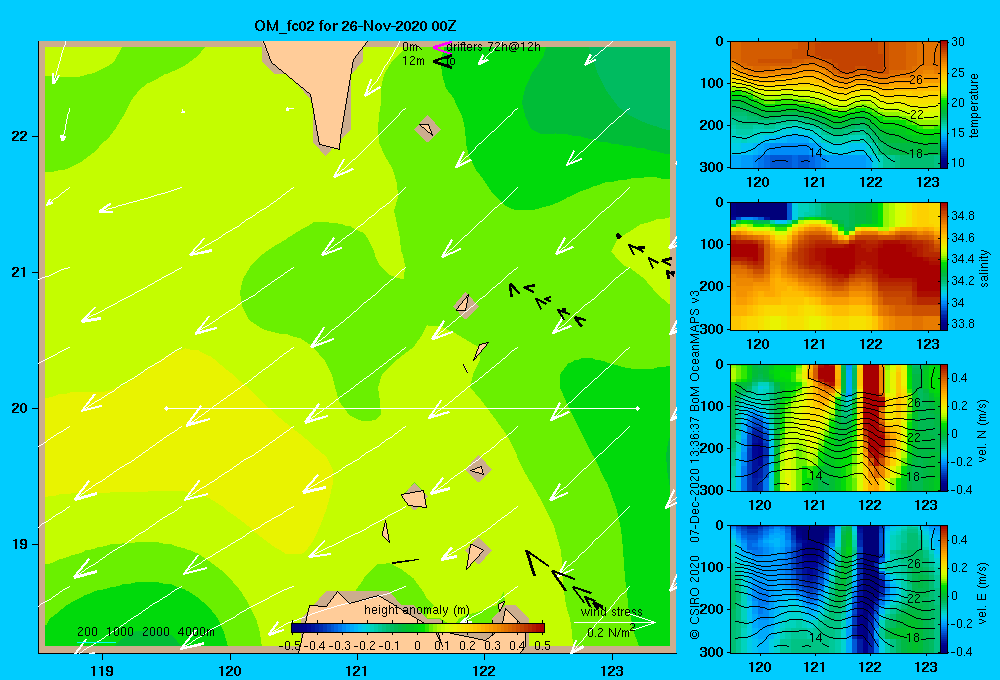Click the temperature cross-section panel

tap(835, 105)
